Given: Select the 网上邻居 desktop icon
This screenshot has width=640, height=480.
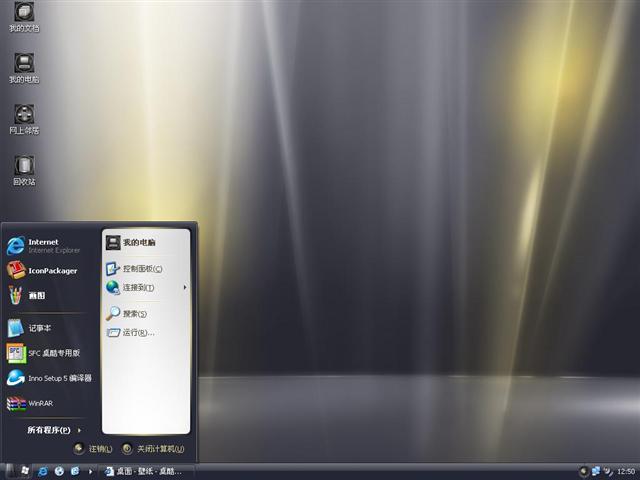Looking at the screenshot, I should pos(24,119).
